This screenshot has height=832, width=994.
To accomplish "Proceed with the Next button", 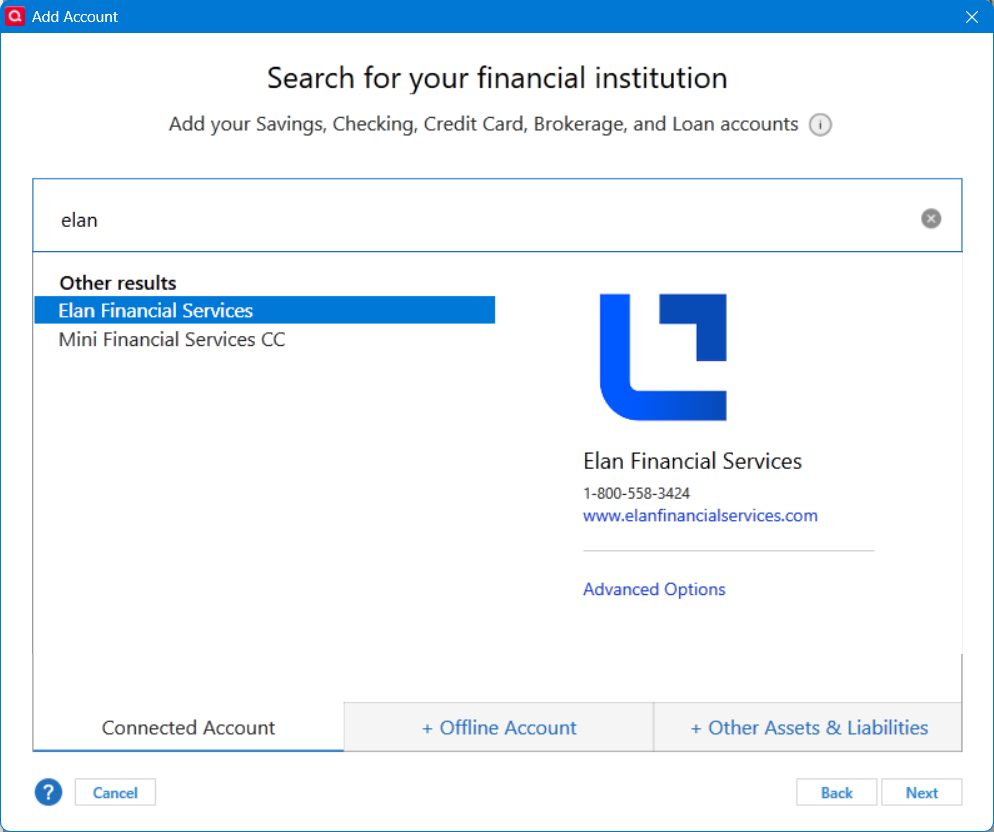I will (x=921, y=792).
